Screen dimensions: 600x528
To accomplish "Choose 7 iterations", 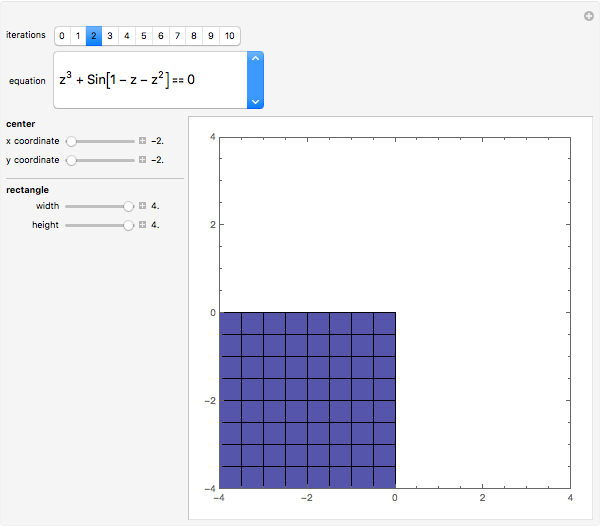I will click(x=176, y=36).
